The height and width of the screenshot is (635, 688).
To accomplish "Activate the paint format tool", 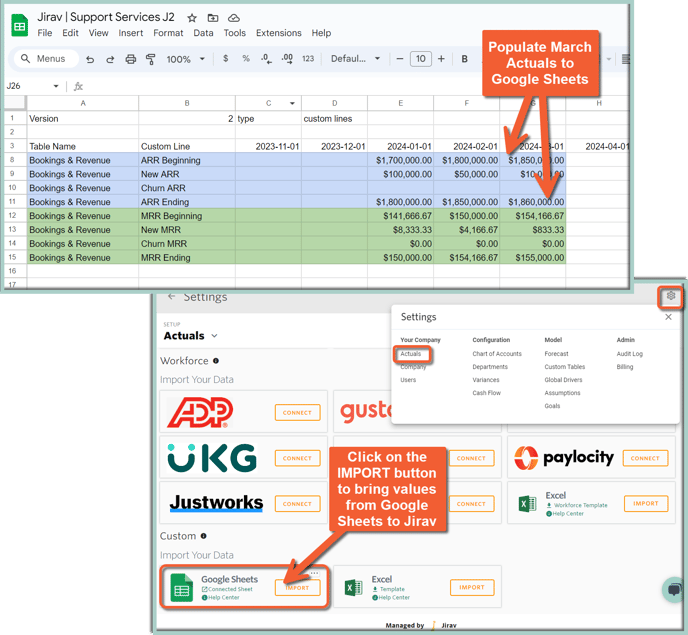I will coord(150,59).
